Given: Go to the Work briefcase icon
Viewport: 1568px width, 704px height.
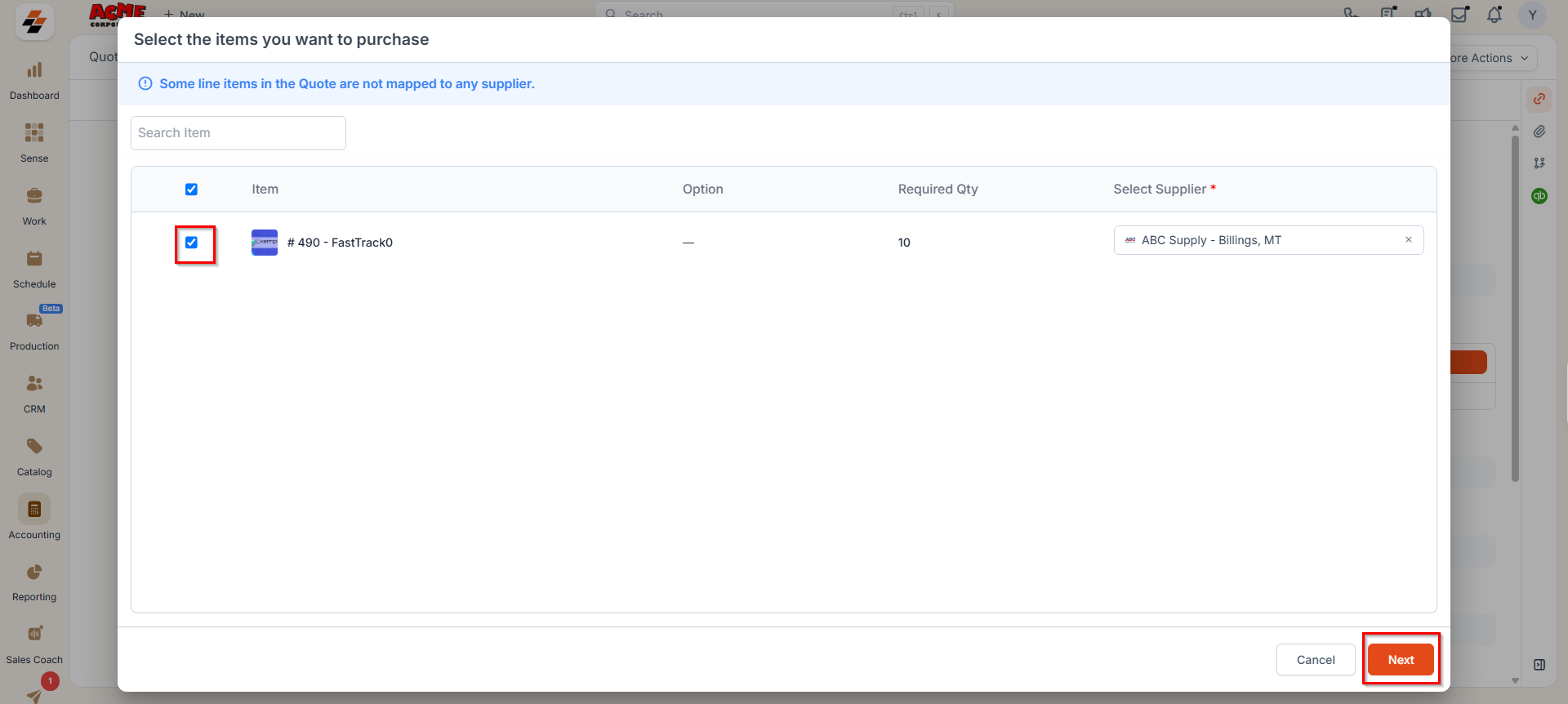Looking at the screenshot, I should pyautogui.click(x=34, y=195).
